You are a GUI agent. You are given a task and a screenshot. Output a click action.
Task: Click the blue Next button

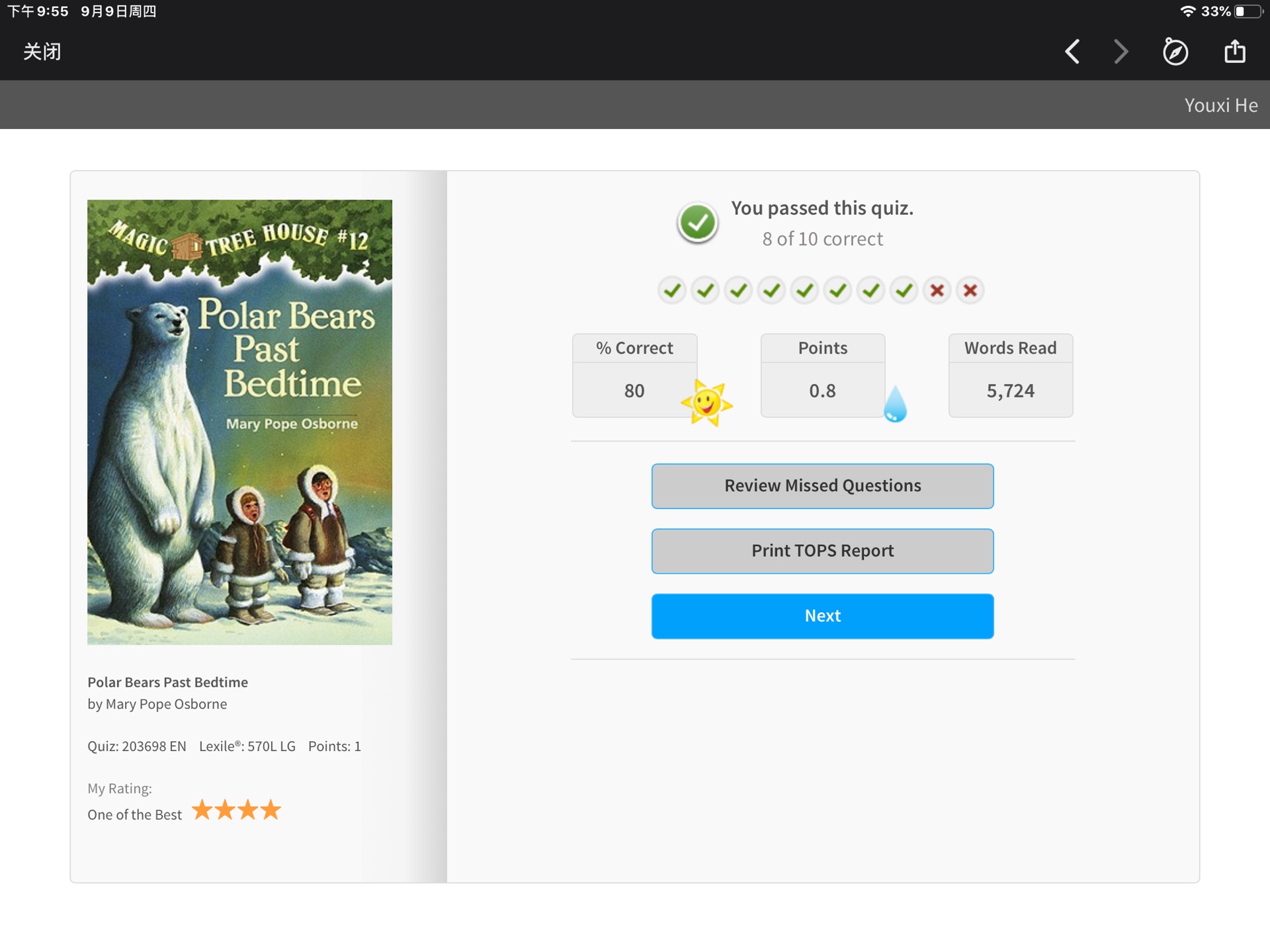822,615
